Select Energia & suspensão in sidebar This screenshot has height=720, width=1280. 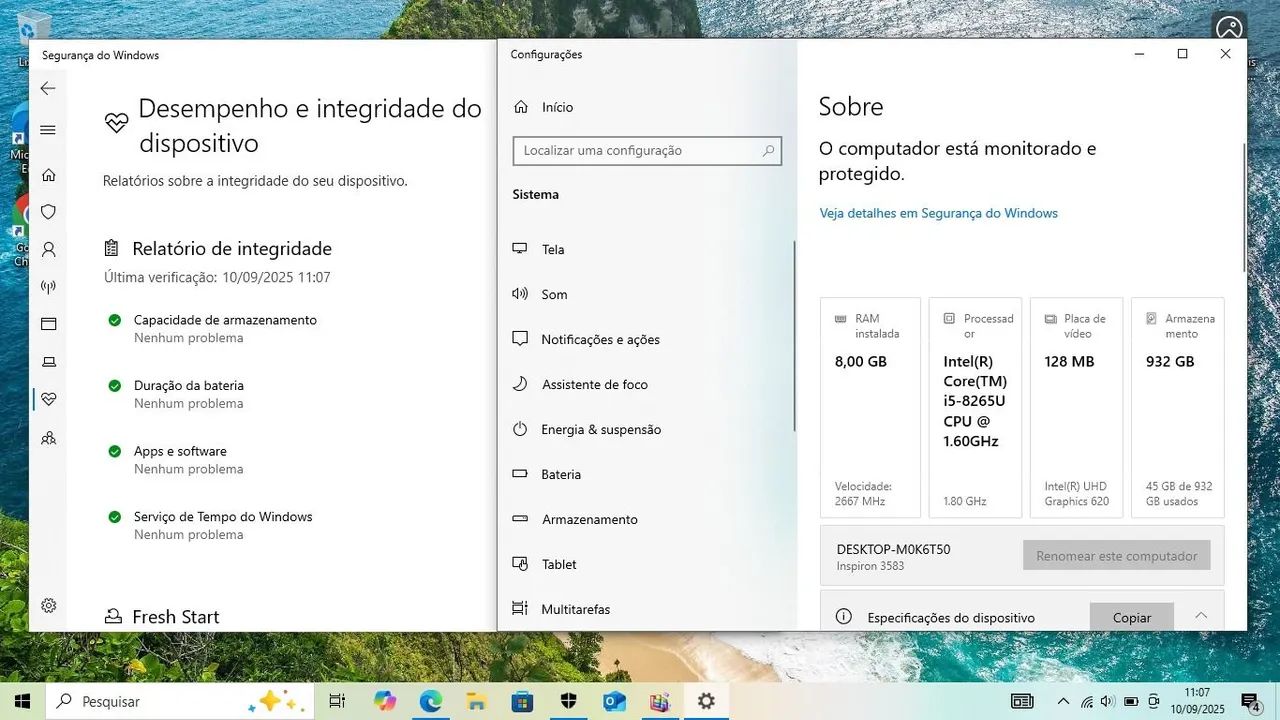(x=600, y=429)
